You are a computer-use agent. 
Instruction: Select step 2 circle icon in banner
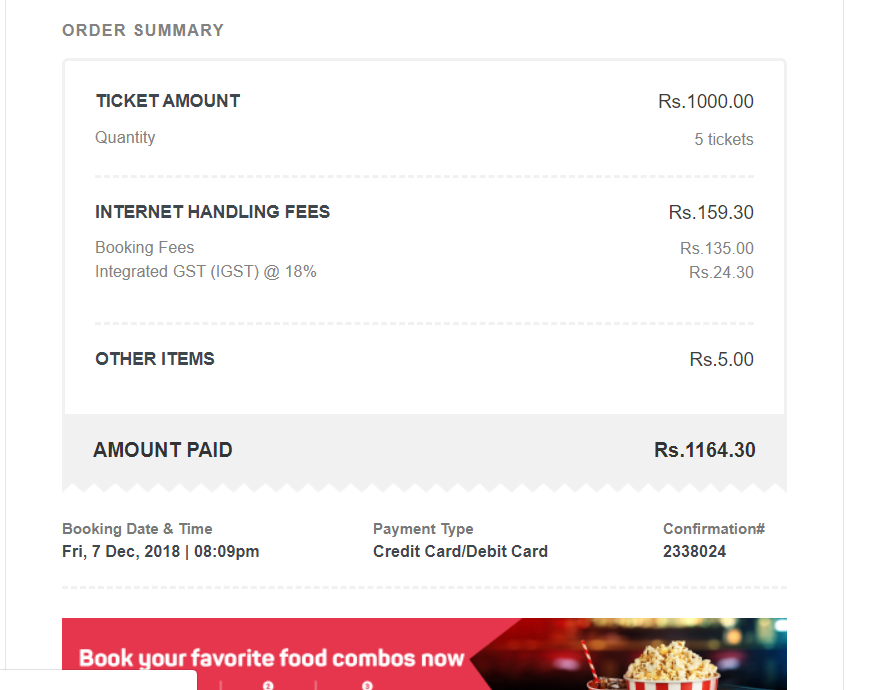point(268,686)
